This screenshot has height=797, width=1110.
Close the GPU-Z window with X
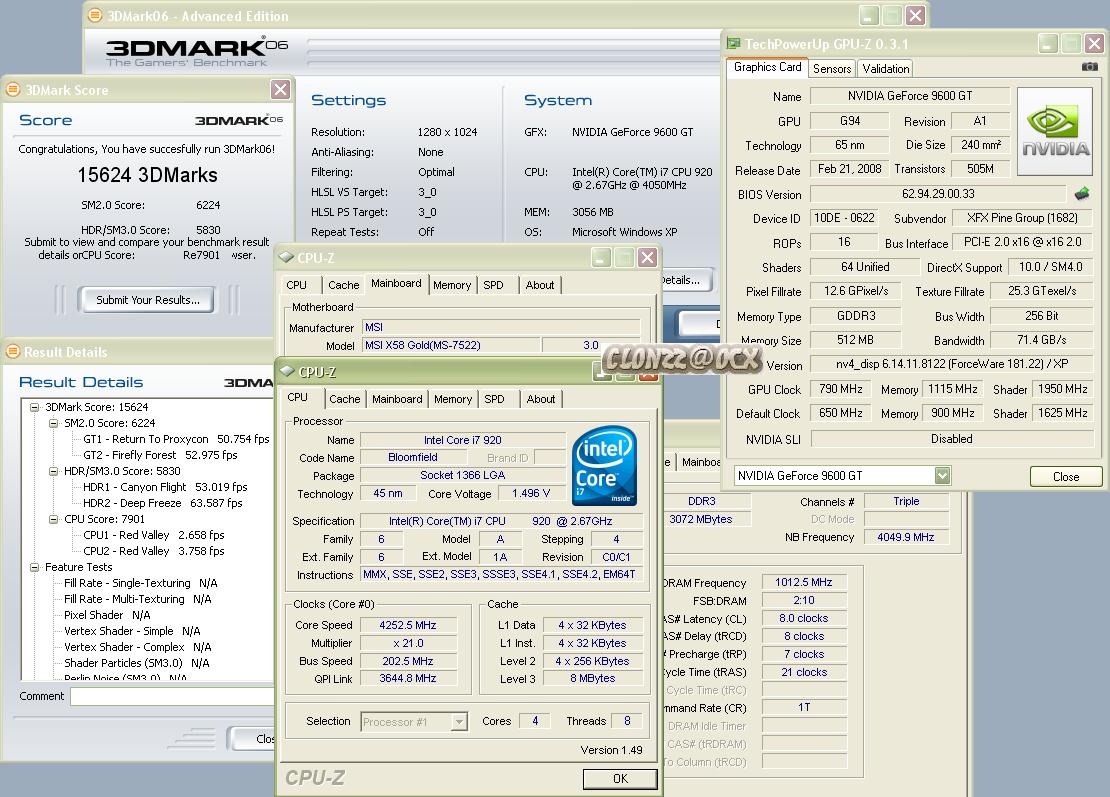(1094, 44)
